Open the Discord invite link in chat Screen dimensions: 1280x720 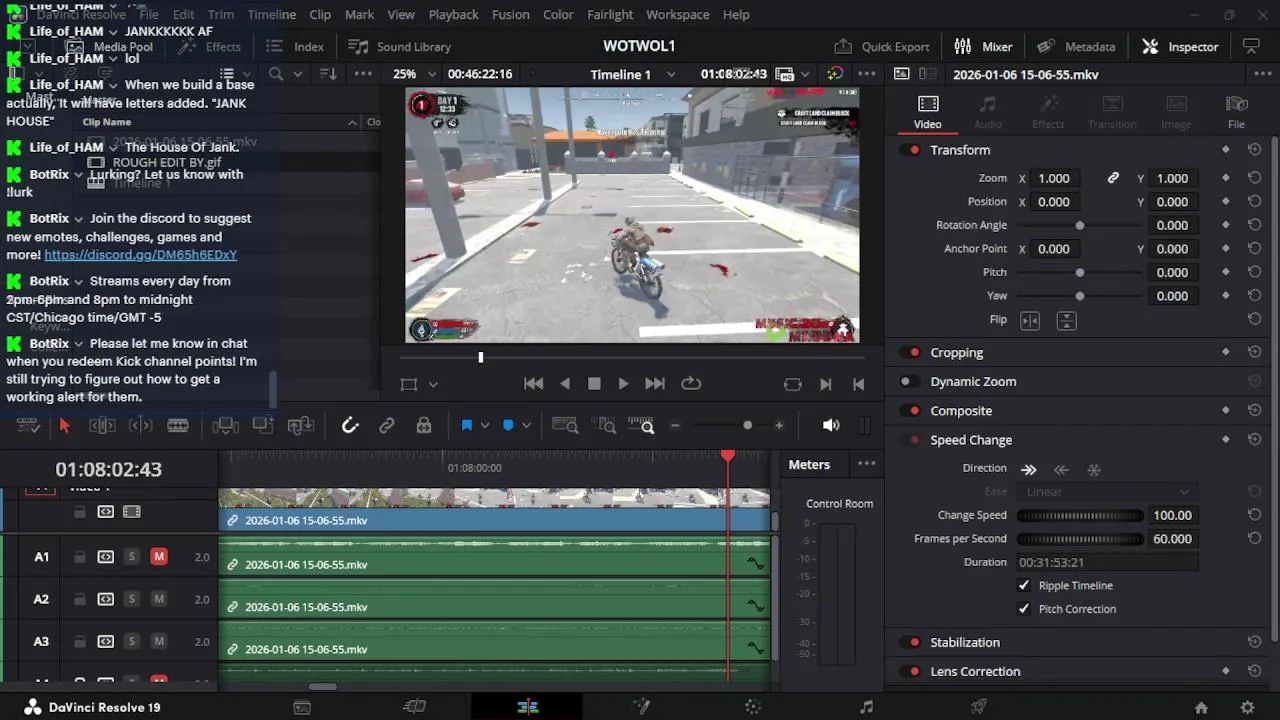140,255
